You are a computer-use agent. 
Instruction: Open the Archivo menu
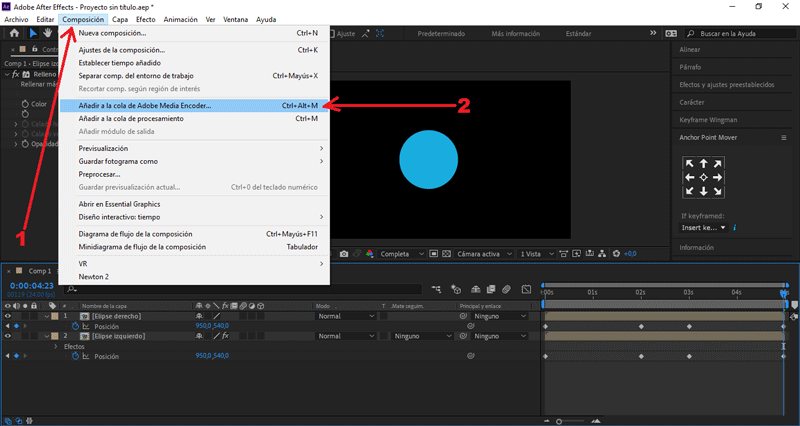[16, 19]
